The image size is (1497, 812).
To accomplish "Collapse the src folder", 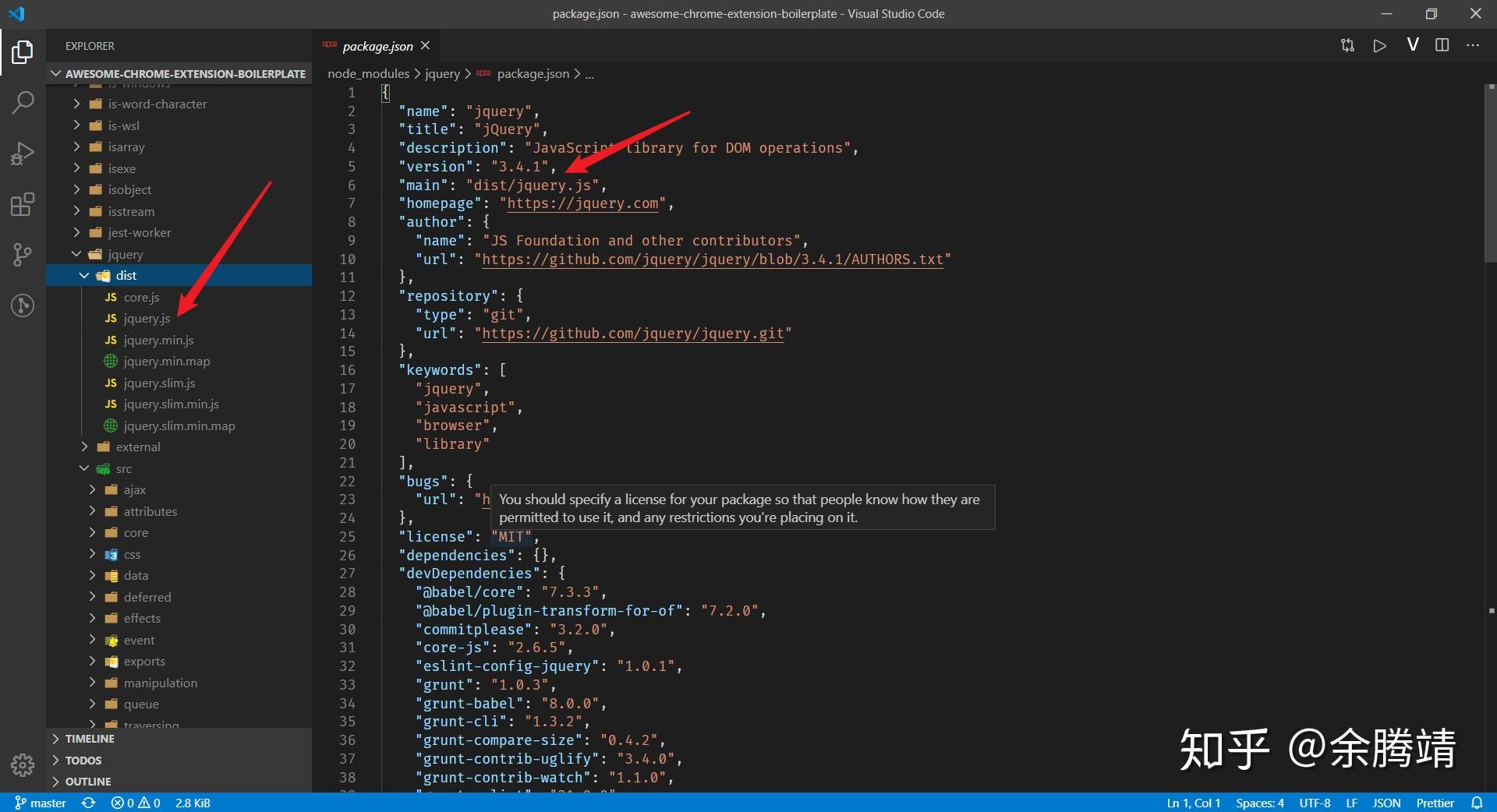I will pyautogui.click(x=179, y=468).
